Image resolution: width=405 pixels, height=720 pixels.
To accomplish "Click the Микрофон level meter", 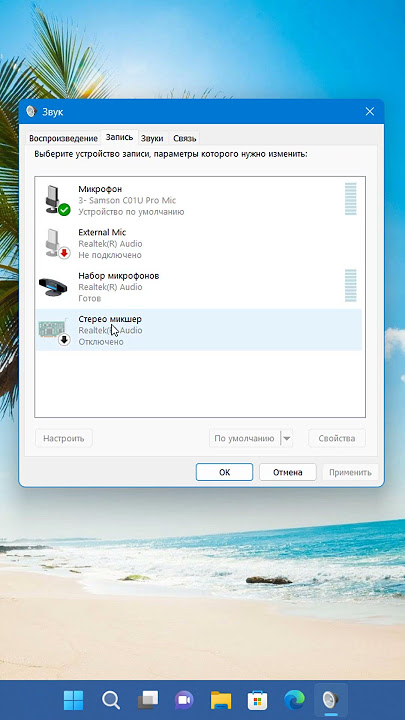I will pyautogui.click(x=350, y=199).
